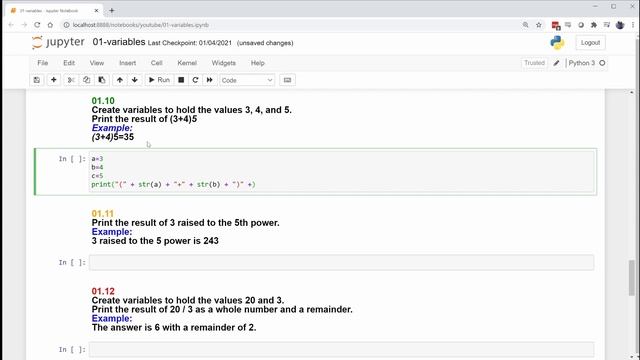Click the text '3 raised to the 5 power is 243'

155,241
